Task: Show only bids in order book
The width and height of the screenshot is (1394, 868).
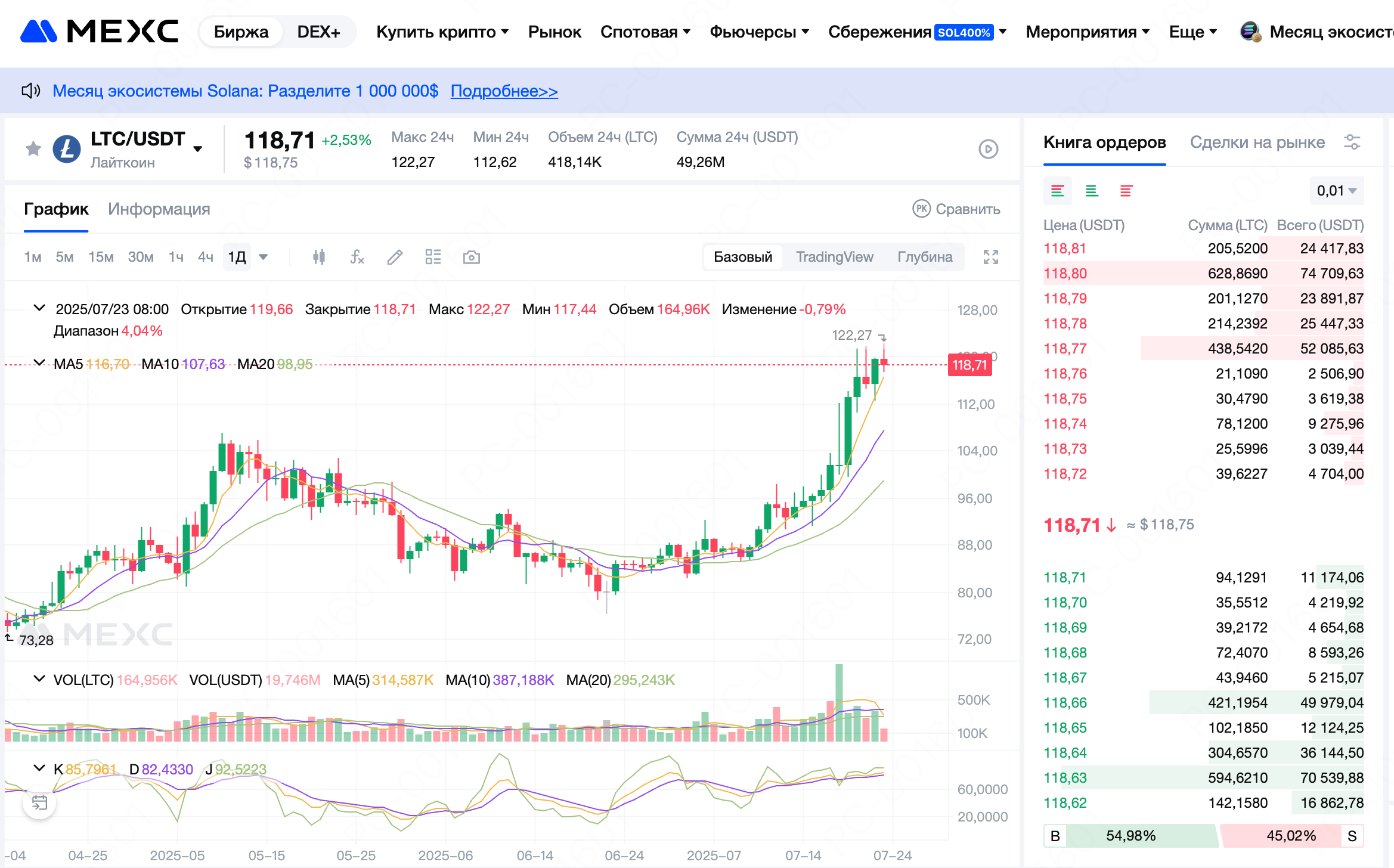Action: click(x=1092, y=191)
